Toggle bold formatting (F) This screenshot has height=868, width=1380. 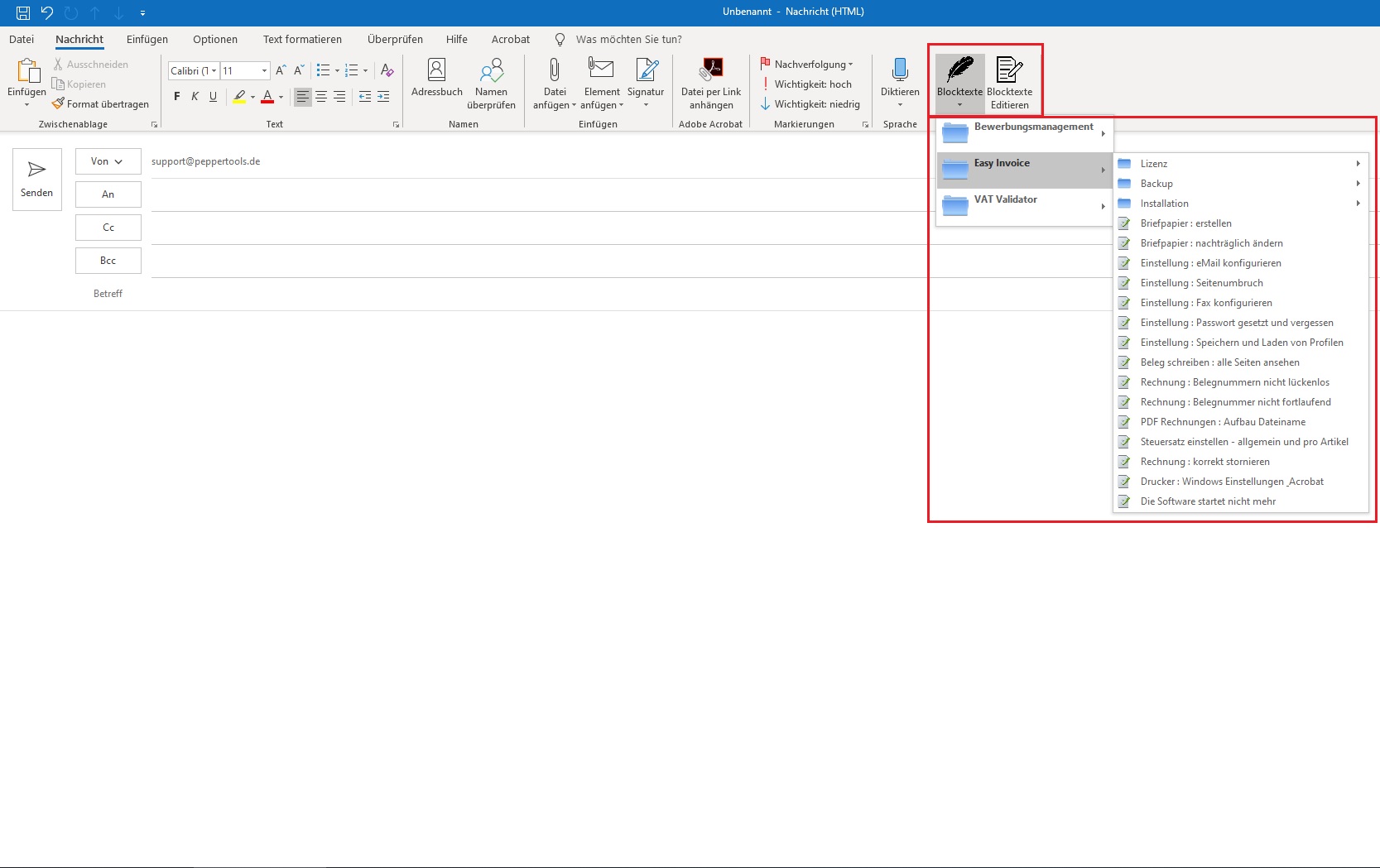(177, 97)
